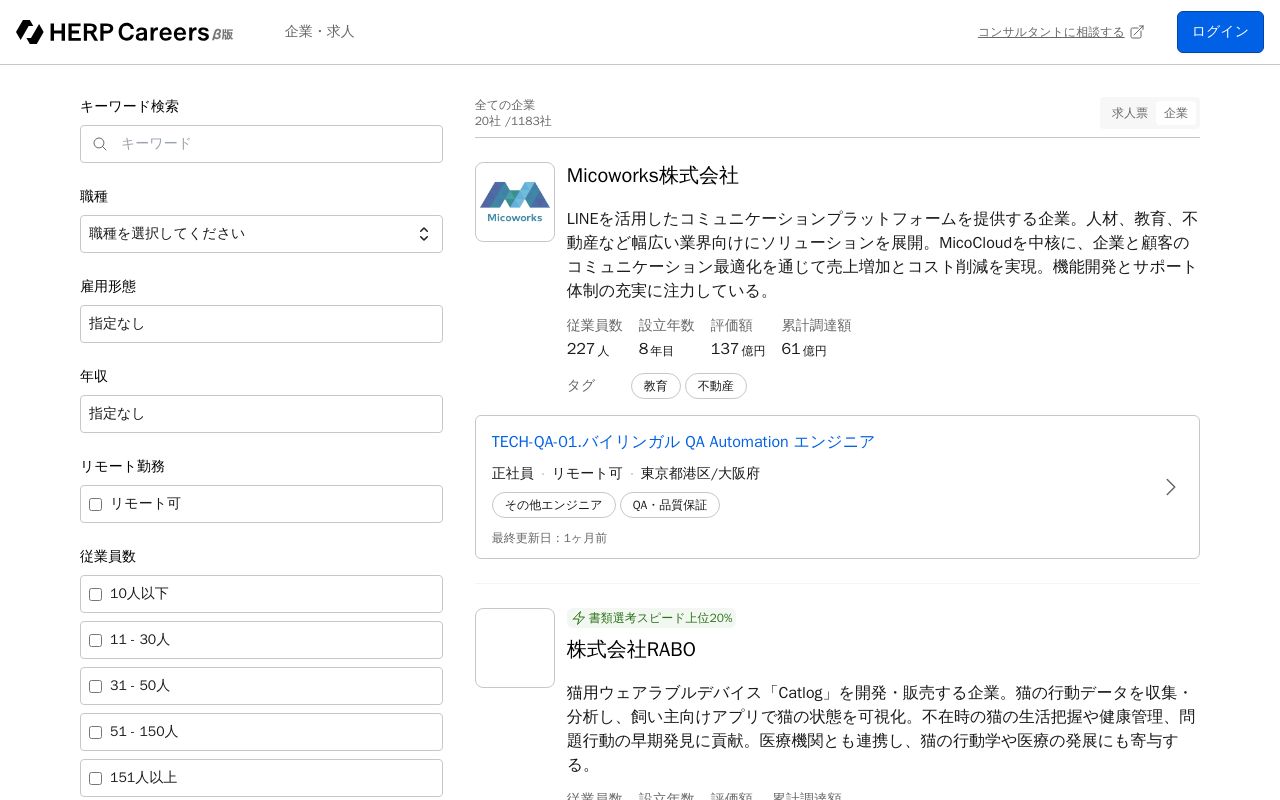
Task: Check the 51 - 150人 employee filter
Action: coord(96,732)
